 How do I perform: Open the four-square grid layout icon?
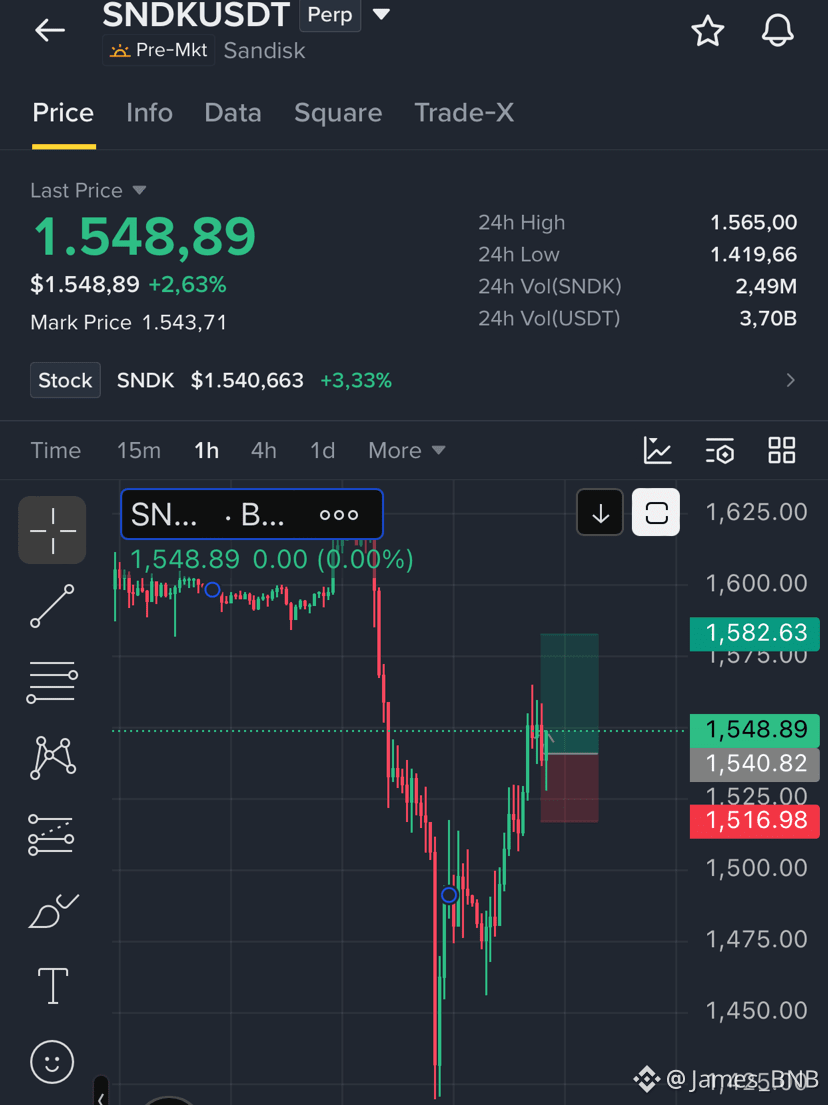click(781, 450)
